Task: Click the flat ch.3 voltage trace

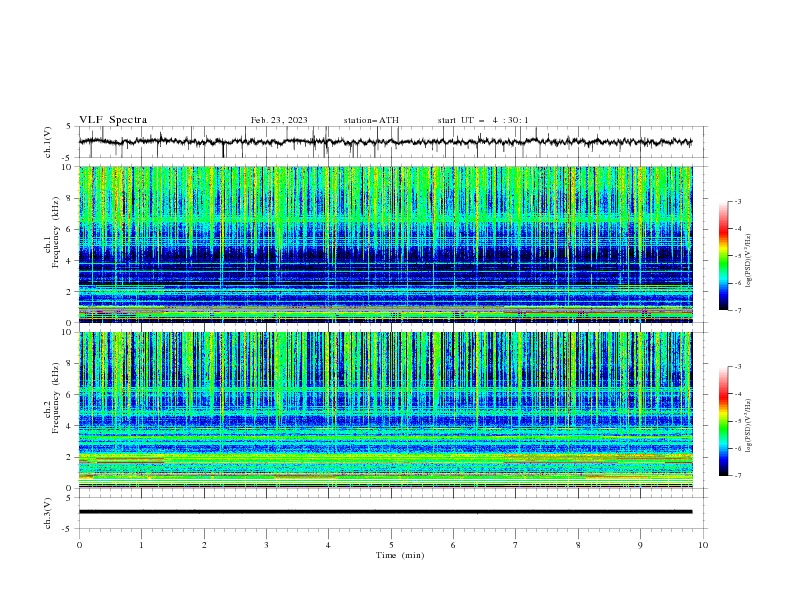Action: [385, 512]
